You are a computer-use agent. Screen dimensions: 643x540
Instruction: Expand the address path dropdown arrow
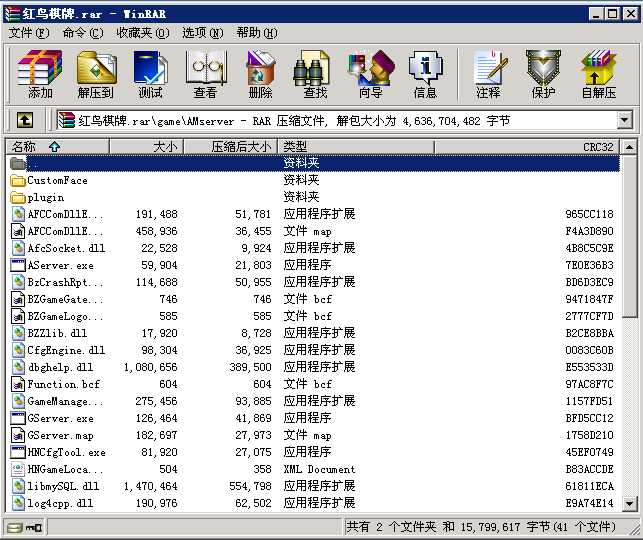point(624,121)
